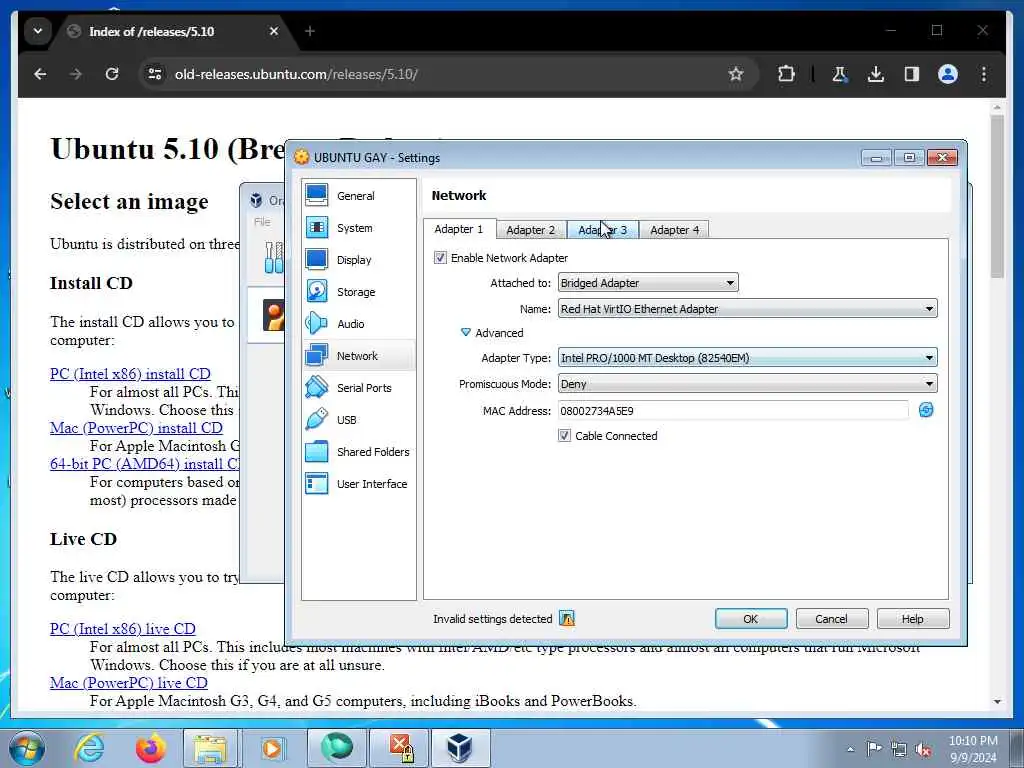Click Cancel in Settings dialog
1024x768 pixels.
pos(831,618)
